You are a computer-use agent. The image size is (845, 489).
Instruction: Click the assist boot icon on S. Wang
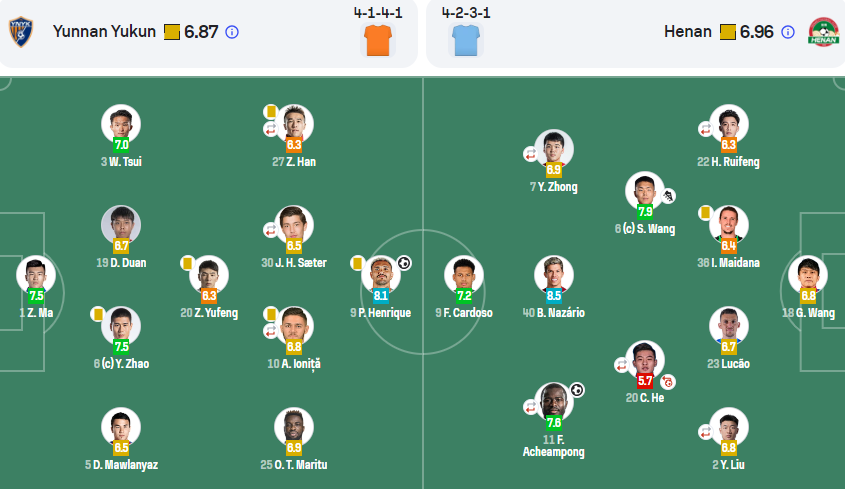click(668, 196)
